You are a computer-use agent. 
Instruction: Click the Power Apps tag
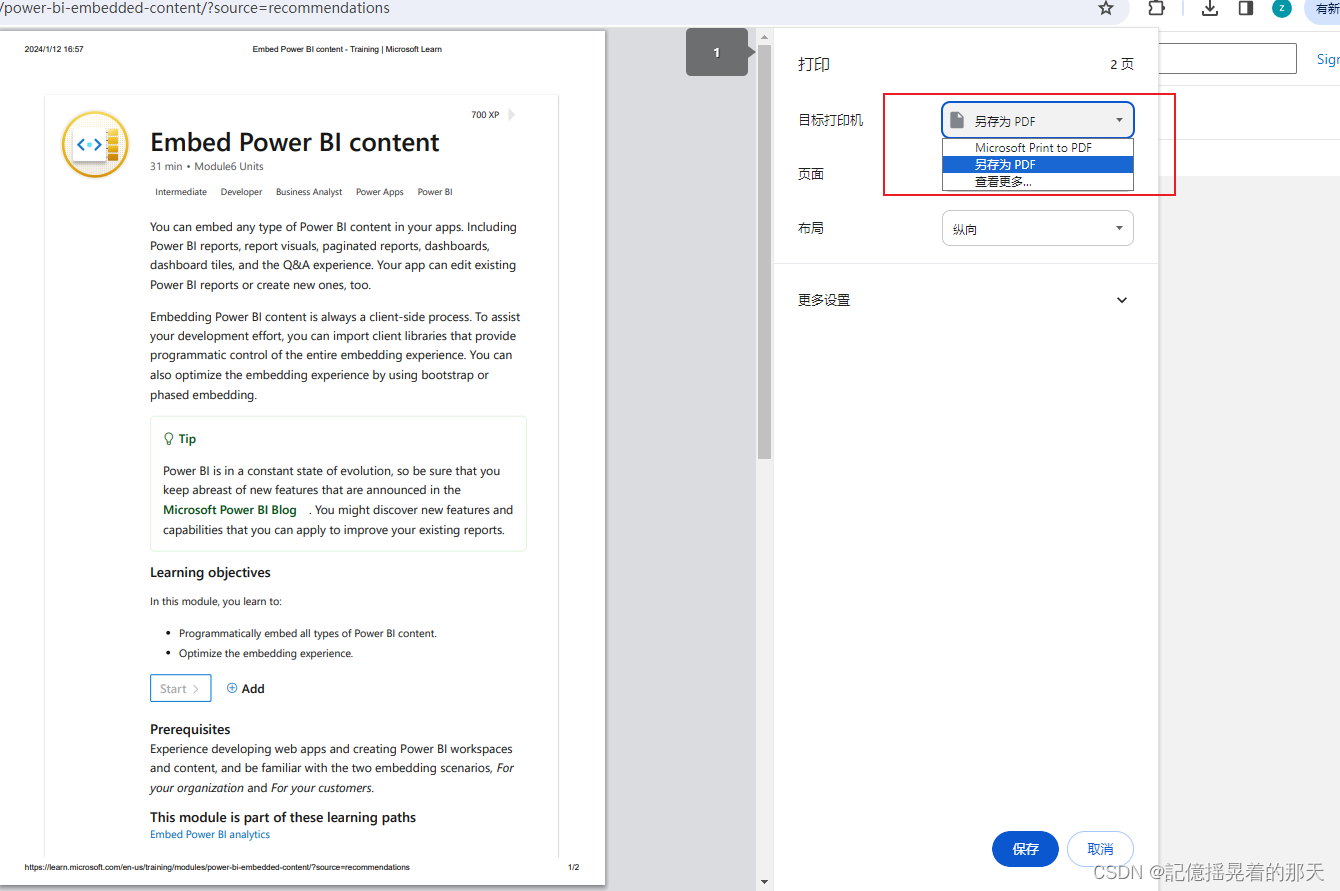[x=380, y=192]
